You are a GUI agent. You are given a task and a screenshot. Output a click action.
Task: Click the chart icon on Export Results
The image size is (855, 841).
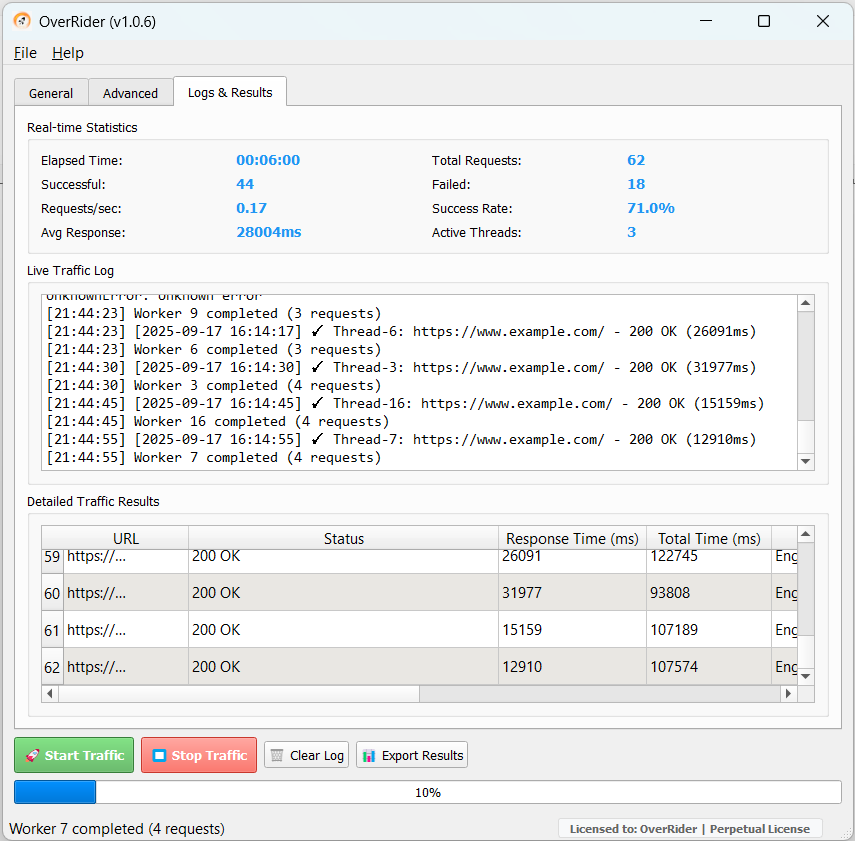tap(369, 755)
